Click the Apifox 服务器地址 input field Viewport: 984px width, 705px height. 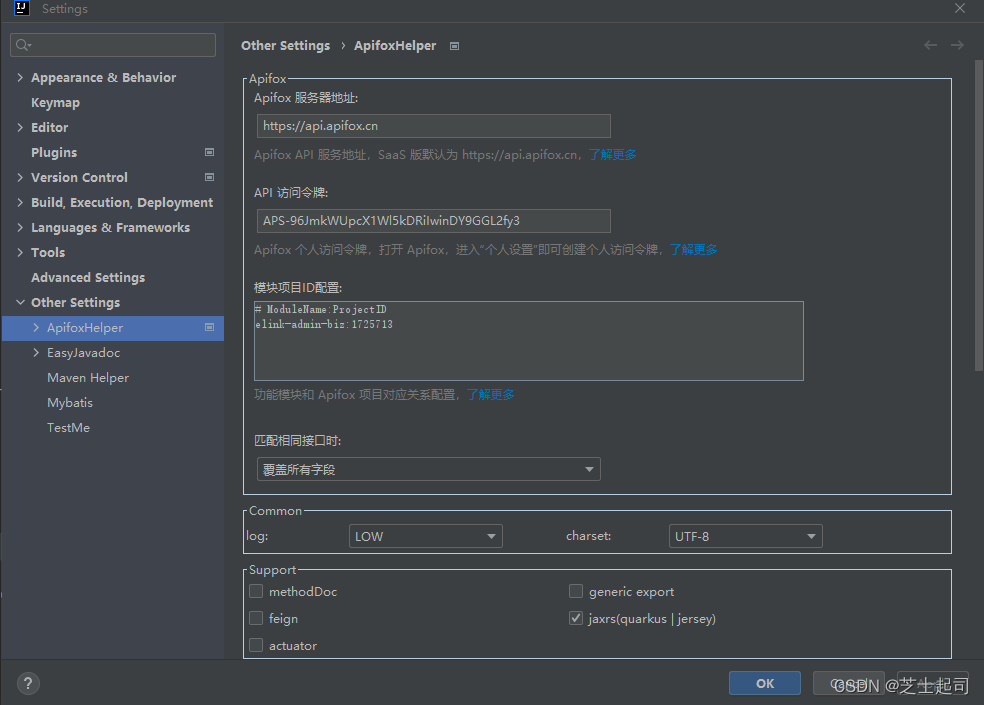433,125
